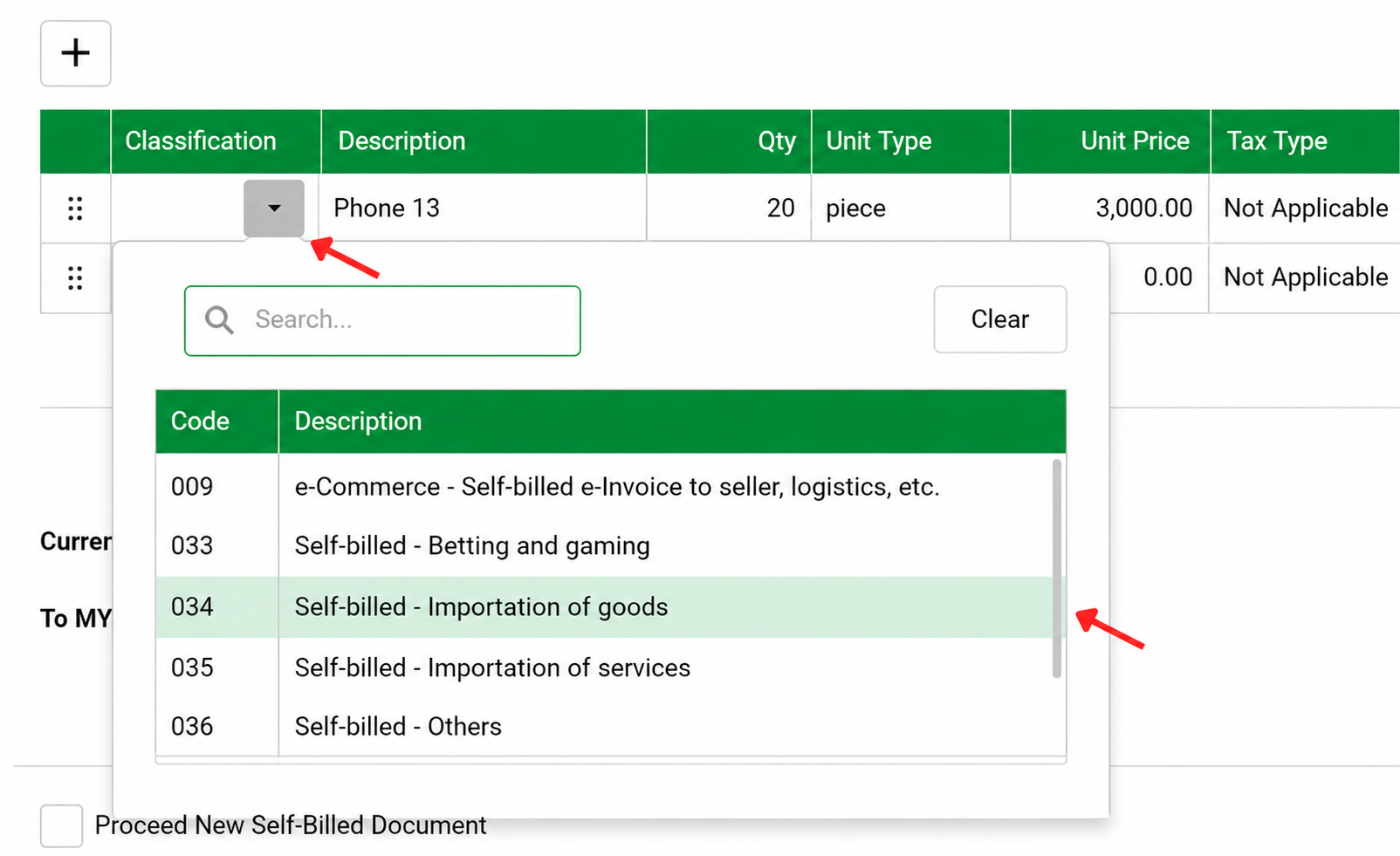Click the Qty column header

pyautogui.click(x=729, y=141)
